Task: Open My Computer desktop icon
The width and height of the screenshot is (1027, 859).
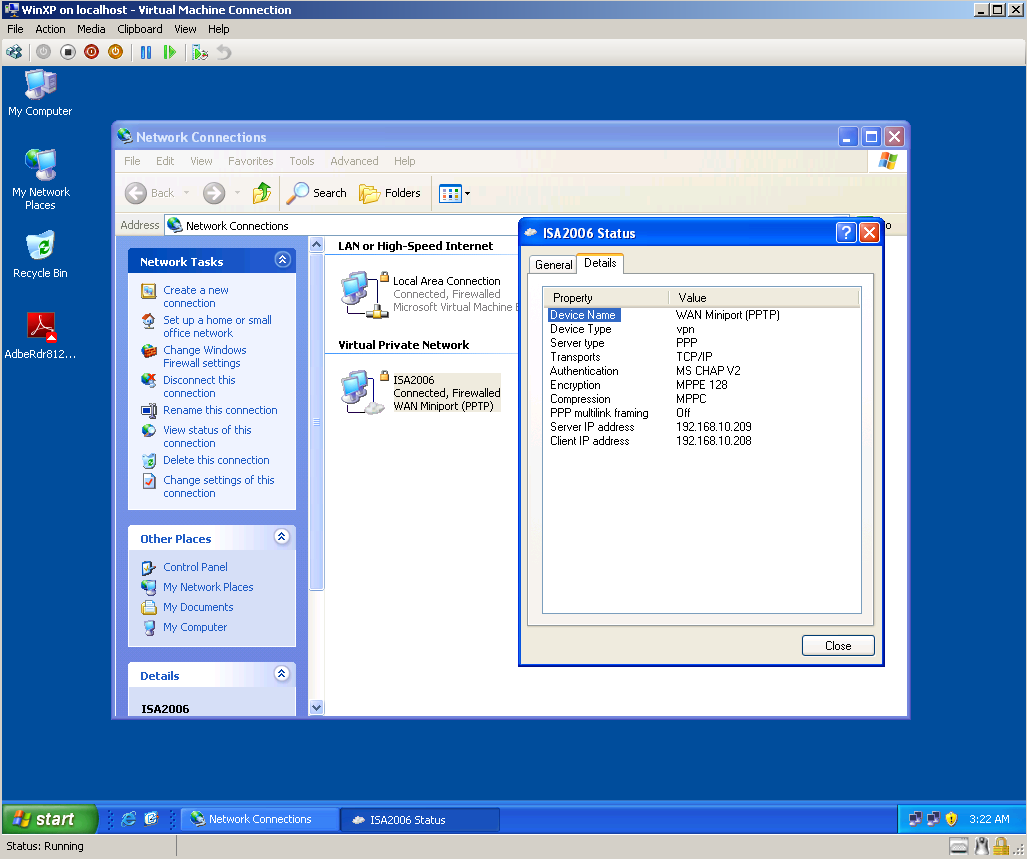Action: pos(40,94)
